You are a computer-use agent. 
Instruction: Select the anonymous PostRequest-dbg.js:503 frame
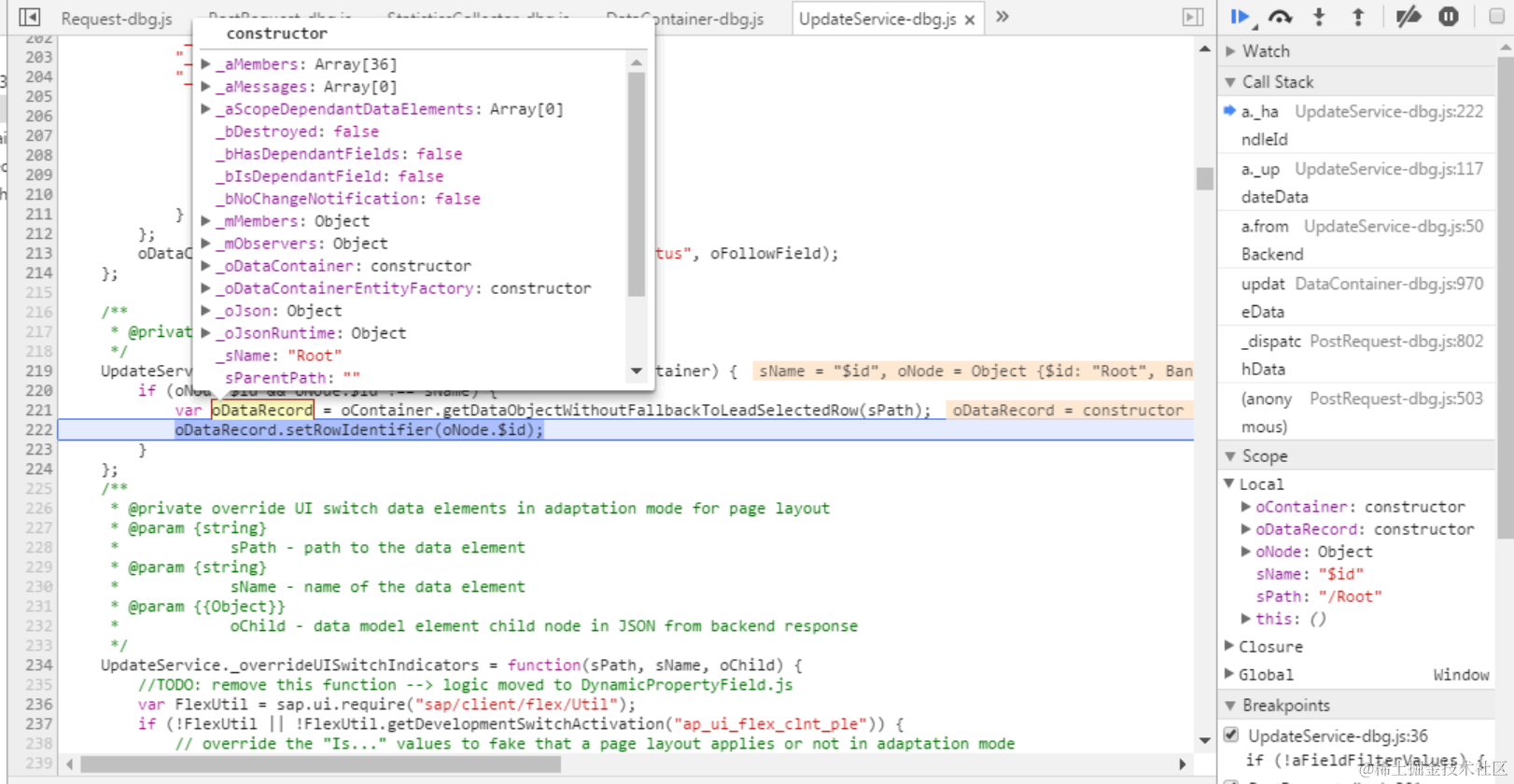pos(1358,413)
